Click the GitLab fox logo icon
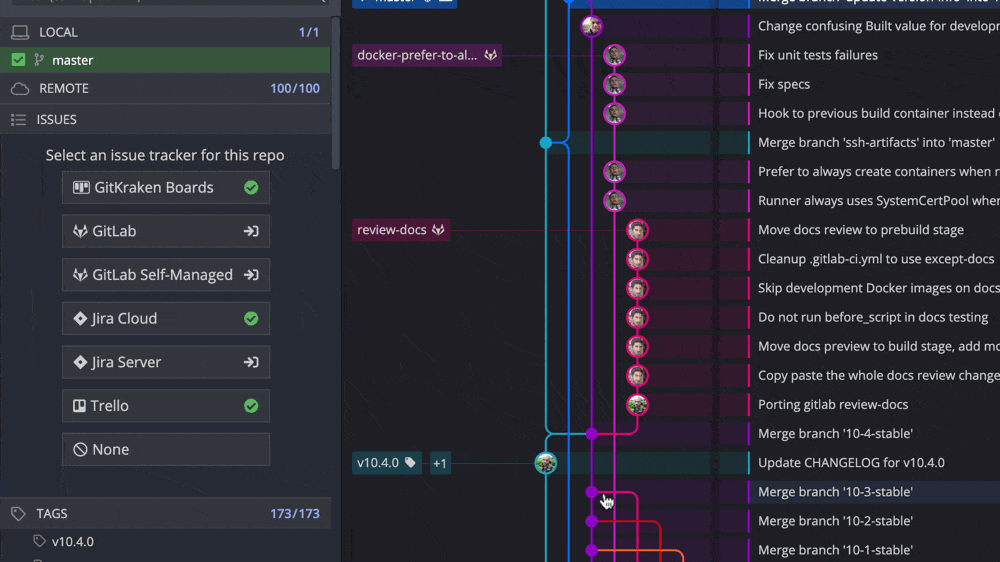The height and width of the screenshot is (562, 1000). (80, 231)
